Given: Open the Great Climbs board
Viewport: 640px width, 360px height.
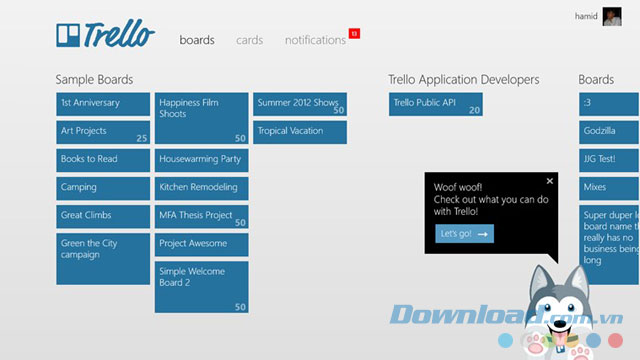Looking at the screenshot, I should pos(103,217).
